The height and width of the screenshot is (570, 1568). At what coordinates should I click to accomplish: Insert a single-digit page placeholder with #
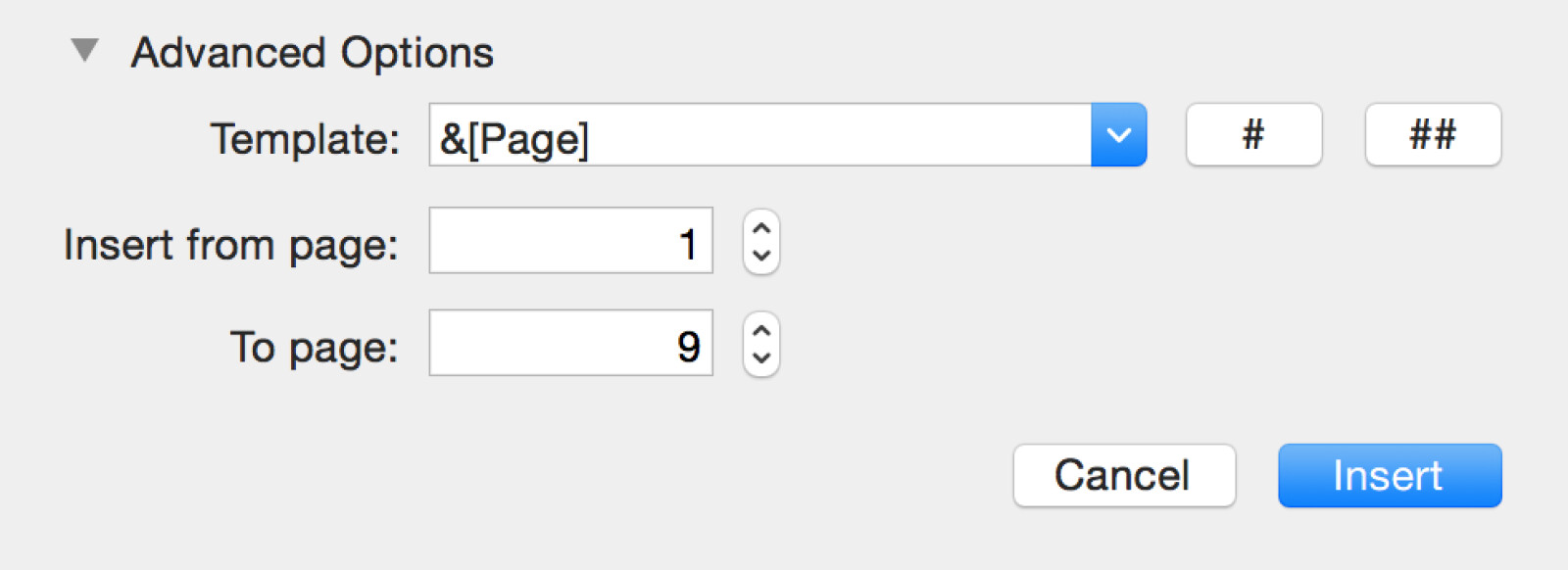coord(1253,135)
